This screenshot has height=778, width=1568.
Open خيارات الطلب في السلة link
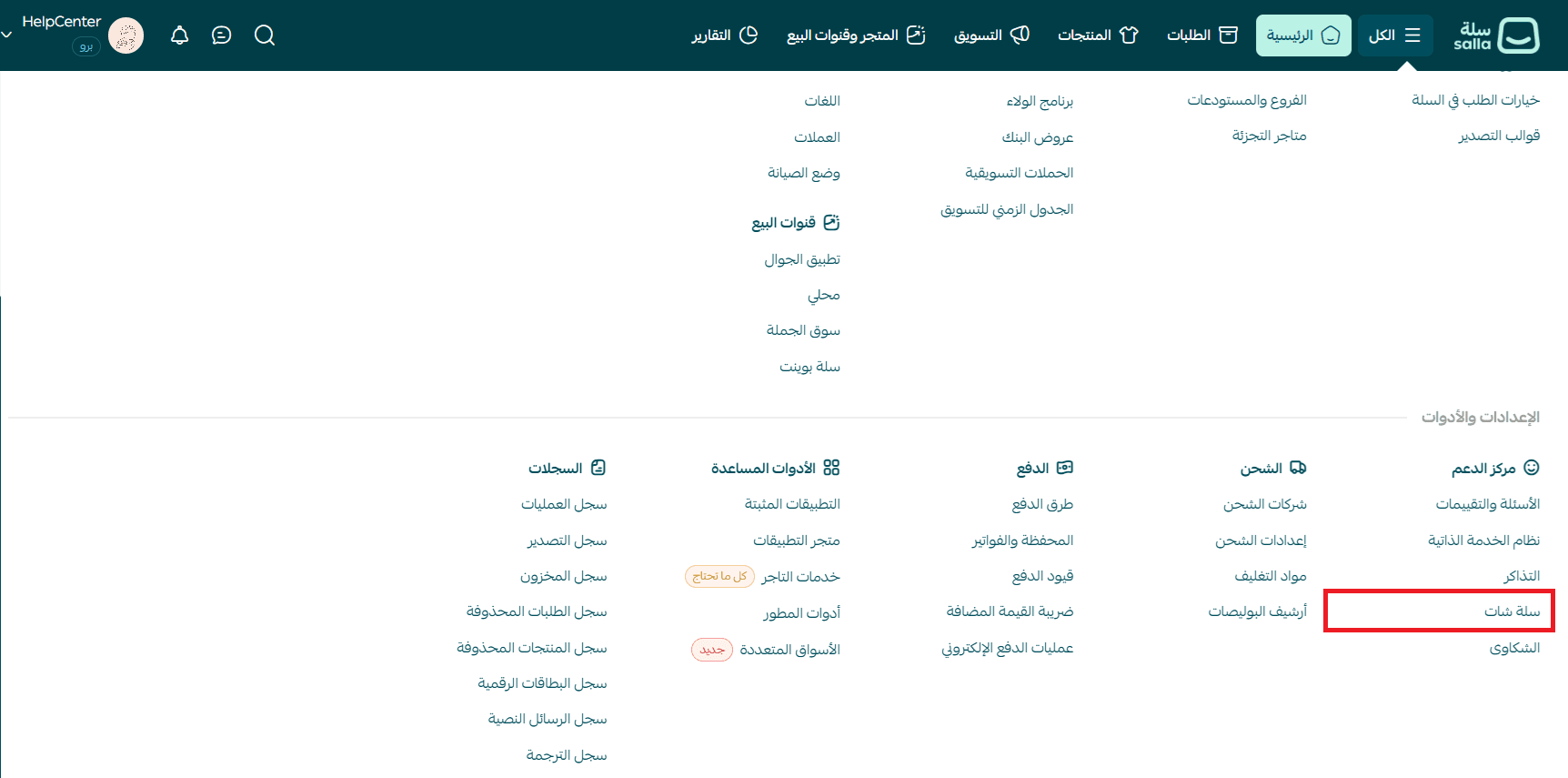pos(1475,100)
